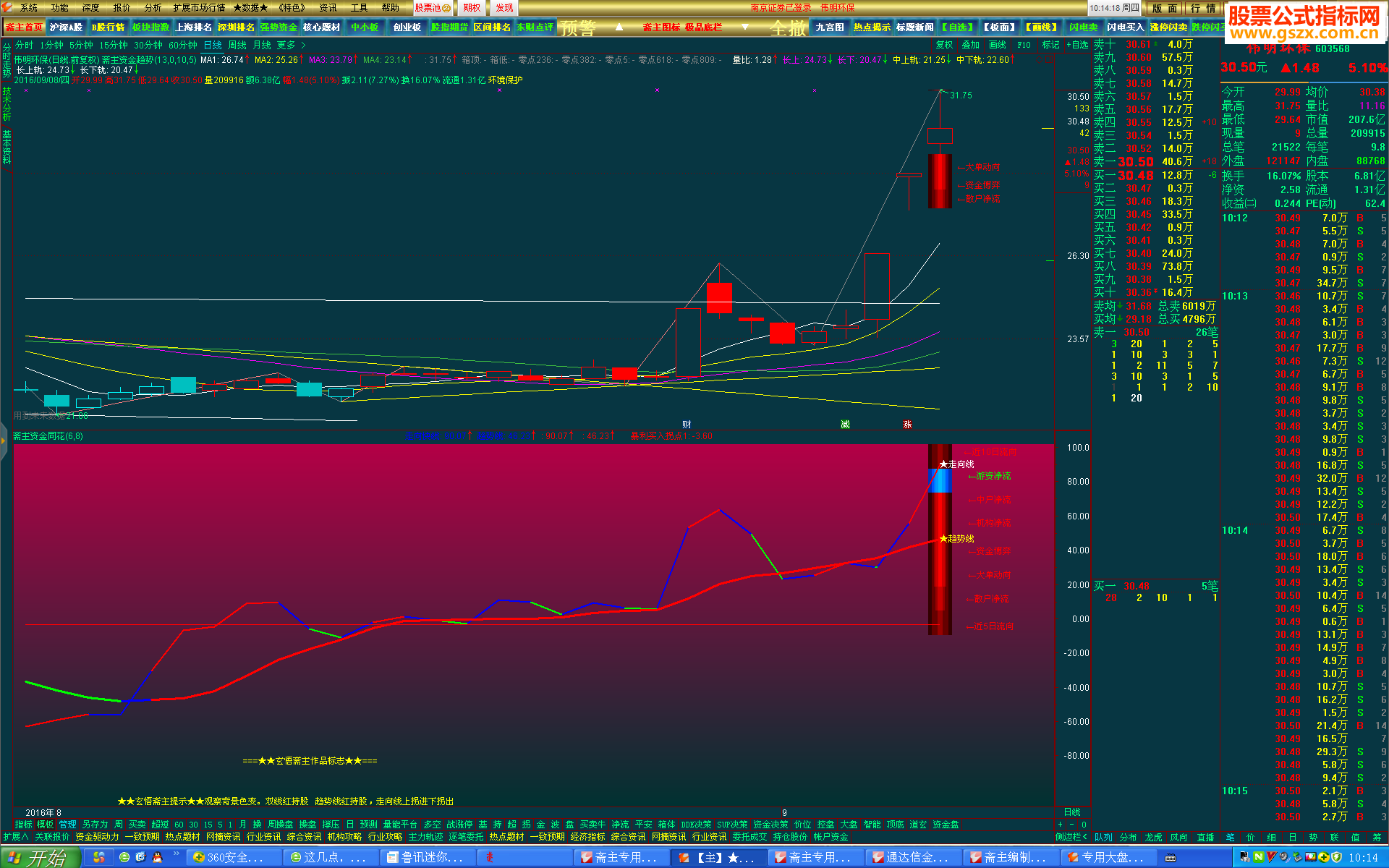
Task: Open the 分析 menu
Action: pos(153,7)
